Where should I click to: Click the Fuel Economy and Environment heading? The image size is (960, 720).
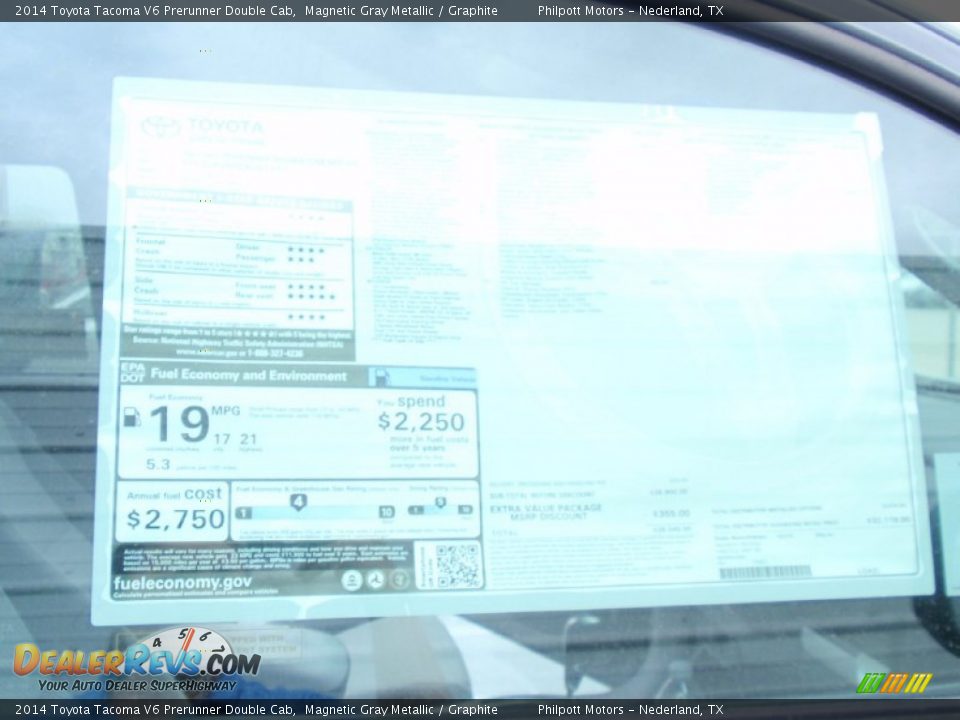point(248,376)
